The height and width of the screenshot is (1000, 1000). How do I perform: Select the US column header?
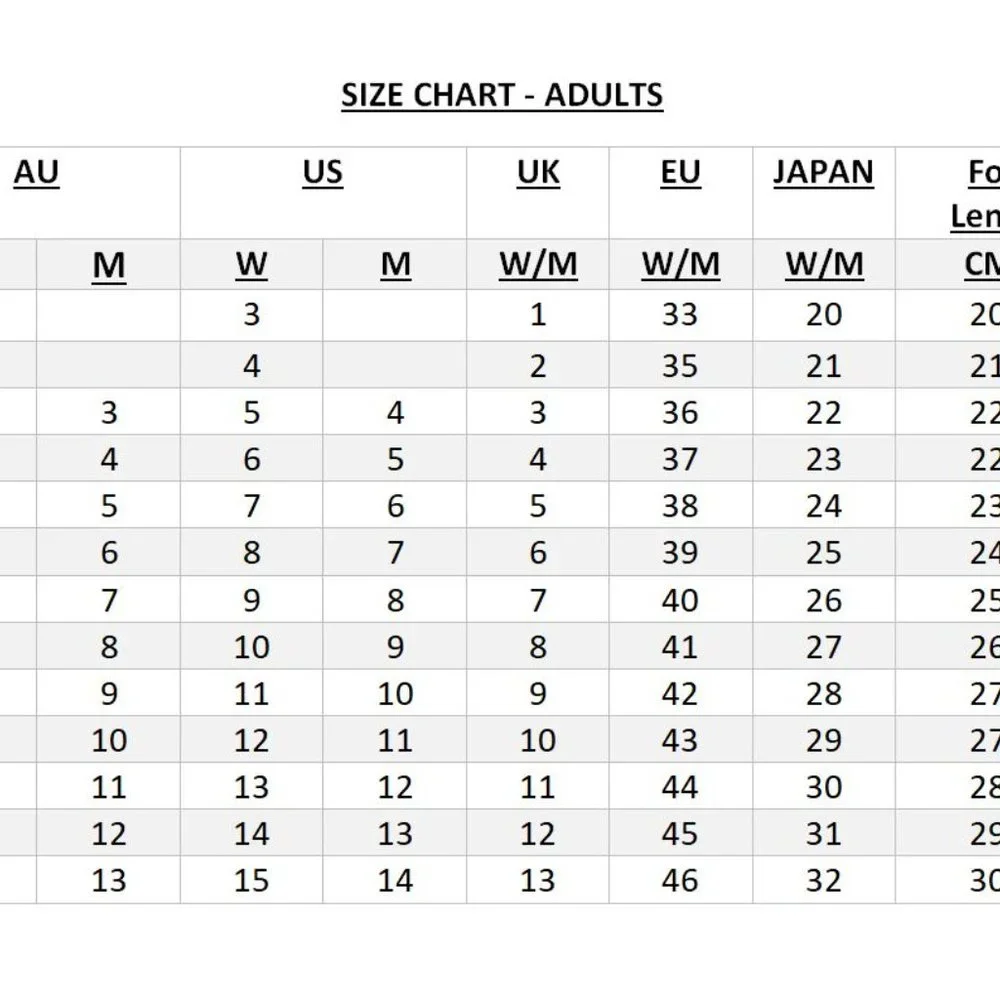(322, 172)
